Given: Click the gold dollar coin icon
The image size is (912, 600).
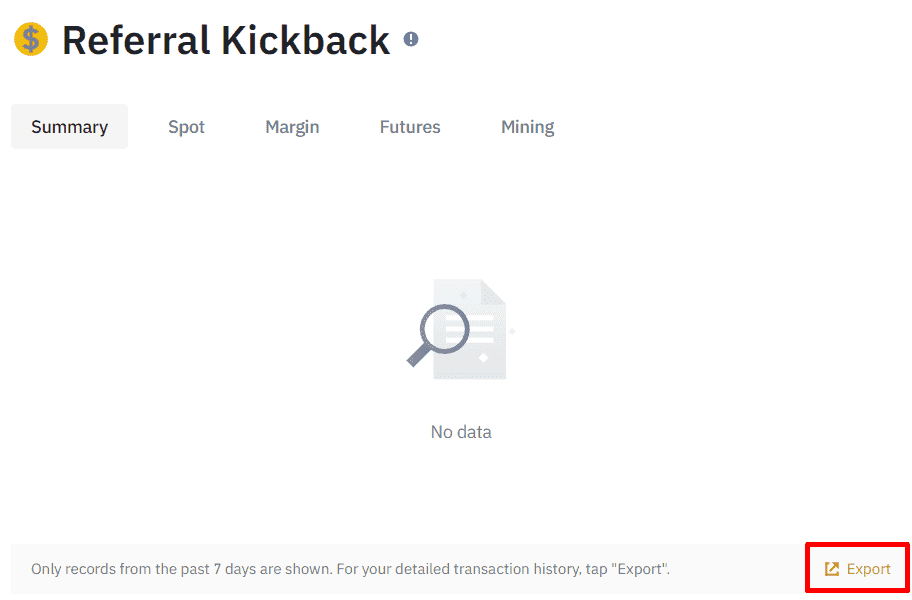Looking at the screenshot, I should click(x=31, y=40).
